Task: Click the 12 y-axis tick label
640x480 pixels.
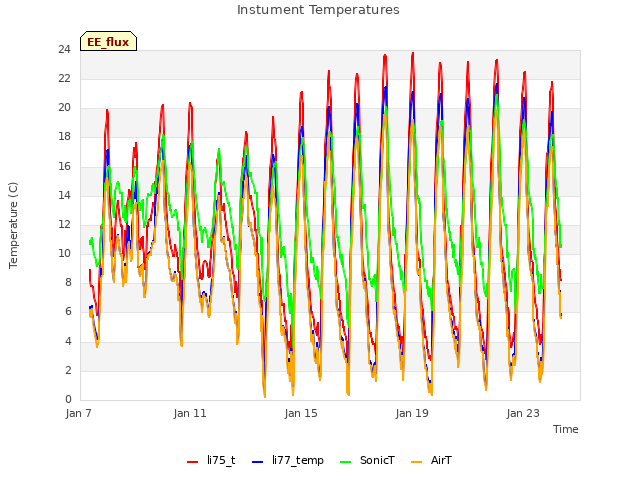Action: coord(64,224)
